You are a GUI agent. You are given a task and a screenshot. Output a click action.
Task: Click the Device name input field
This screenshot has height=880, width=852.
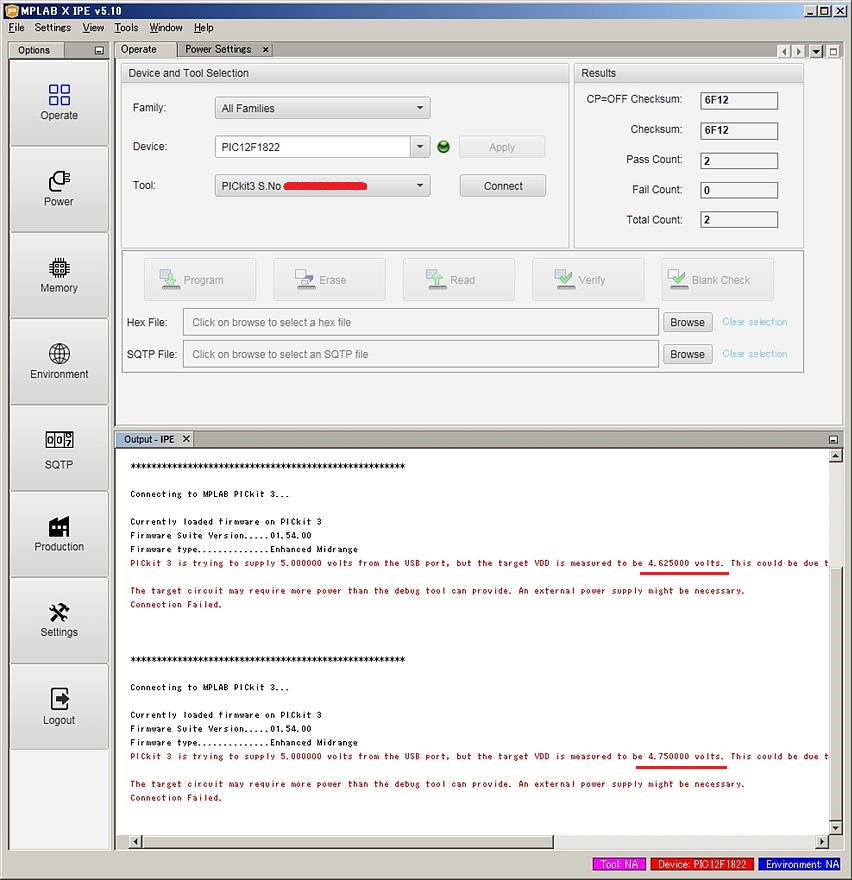click(313, 147)
